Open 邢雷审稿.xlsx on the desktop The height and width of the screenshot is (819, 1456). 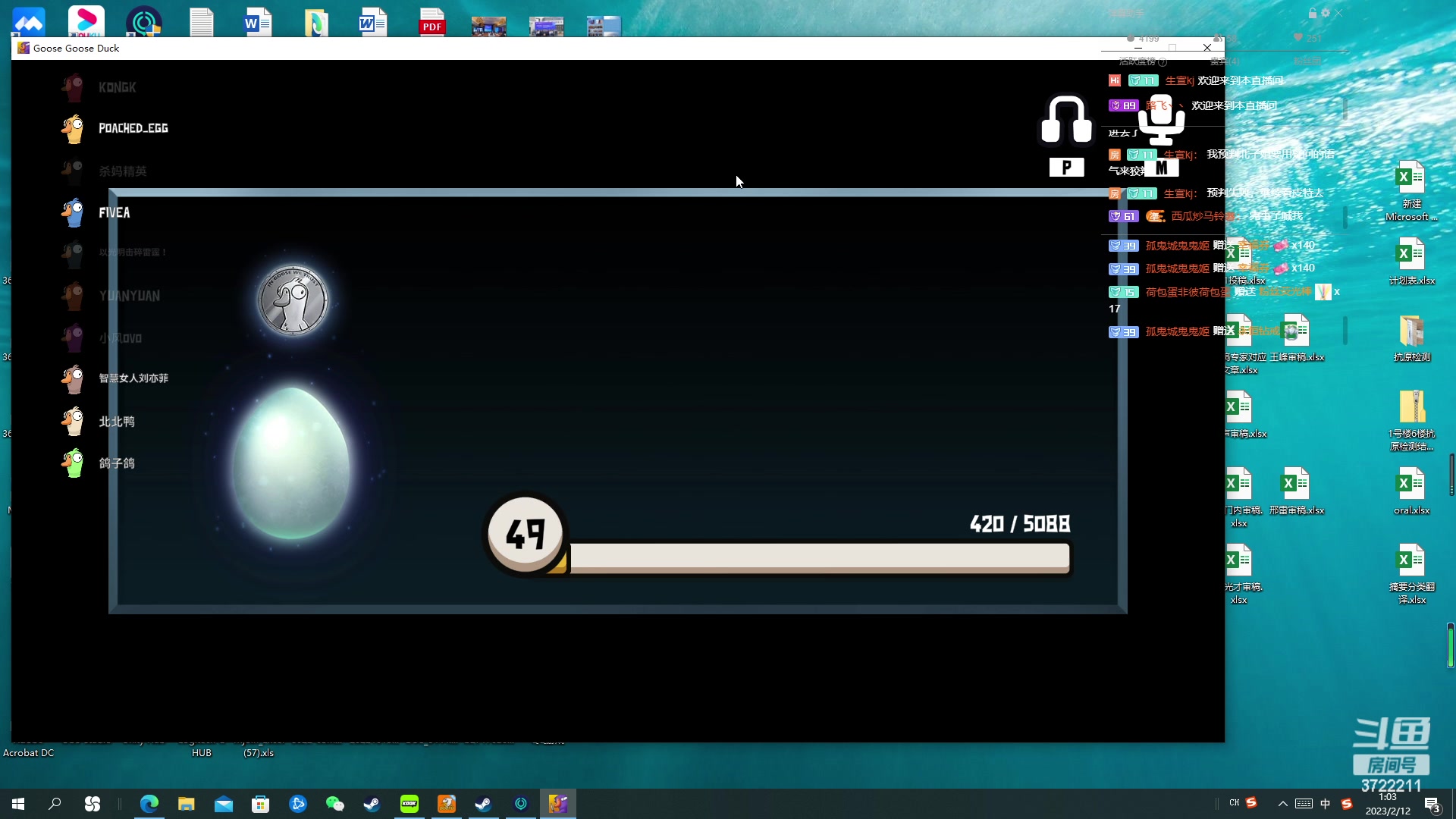1297,491
